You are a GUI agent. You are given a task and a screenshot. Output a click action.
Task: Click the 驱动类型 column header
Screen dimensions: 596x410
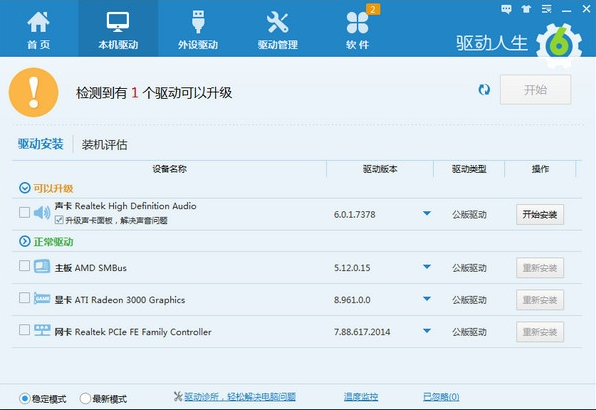click(x=469, y=169)
